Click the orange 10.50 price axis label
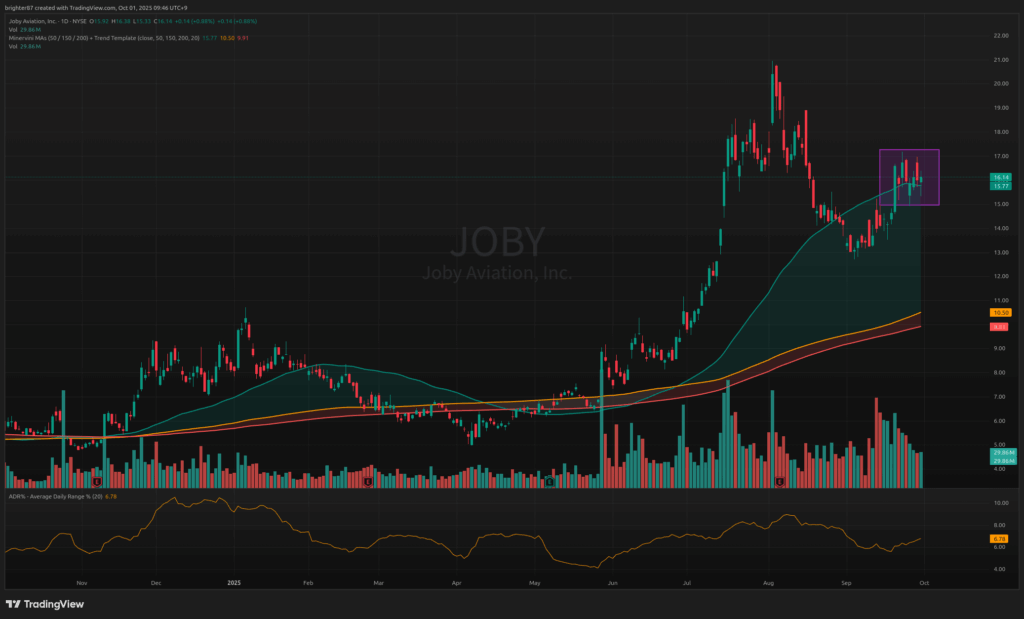Screen dimensions: 1024x619 [x=999, y=313]
